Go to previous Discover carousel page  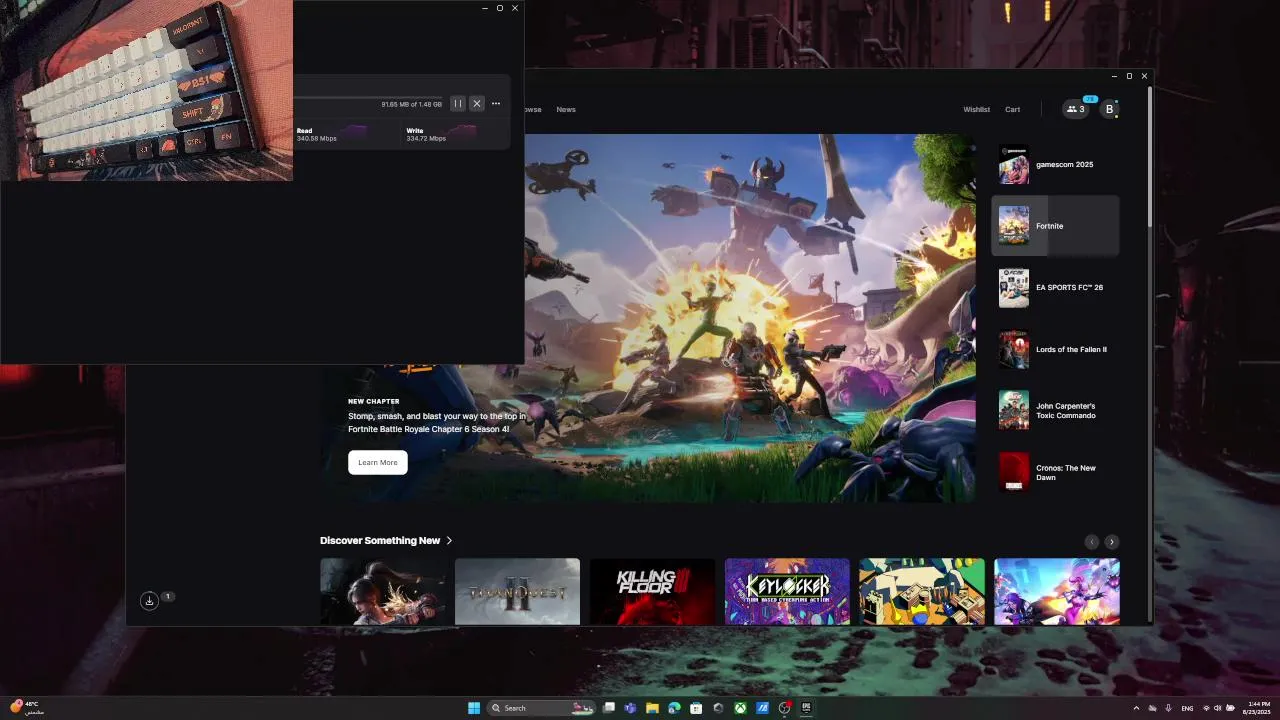point(1092,542)
